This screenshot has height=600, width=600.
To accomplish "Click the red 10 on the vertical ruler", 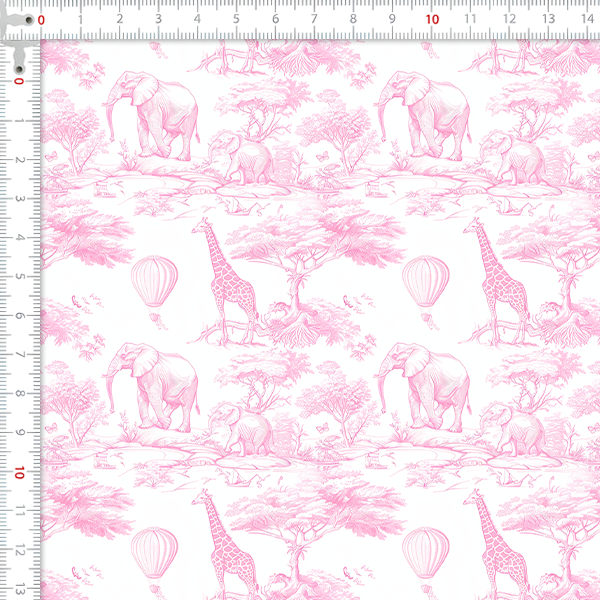I will [x=19, y=473].
